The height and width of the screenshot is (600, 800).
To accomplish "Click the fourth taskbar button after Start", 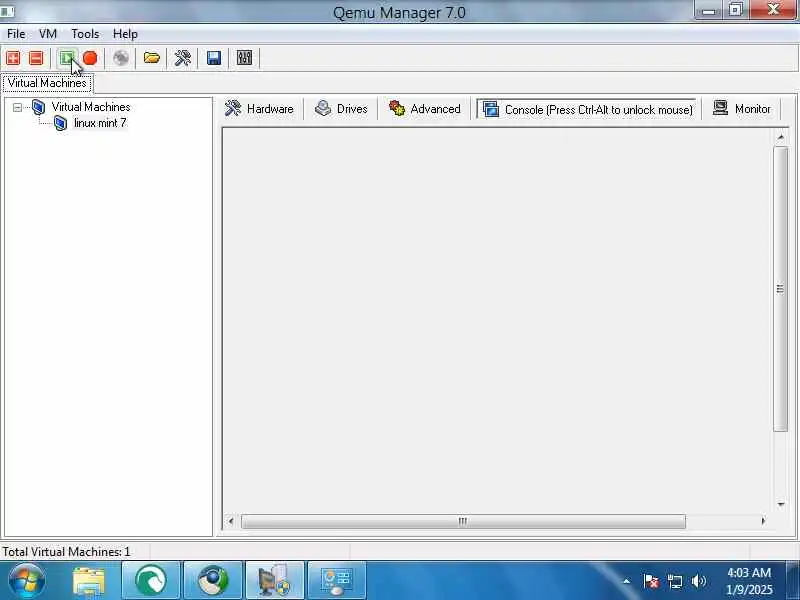I will pos(213,580).
